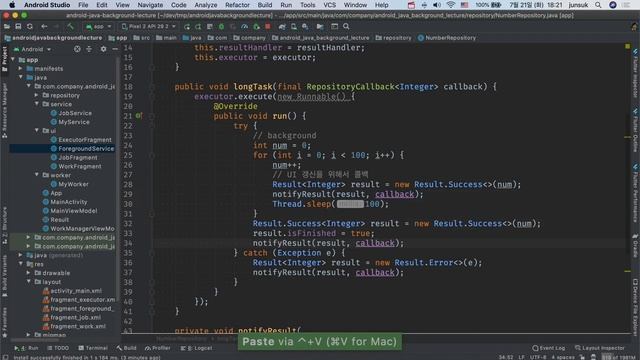The image size is (640, 360).
Task: Collapse the app module tree node
Action: tap(13, 60)
